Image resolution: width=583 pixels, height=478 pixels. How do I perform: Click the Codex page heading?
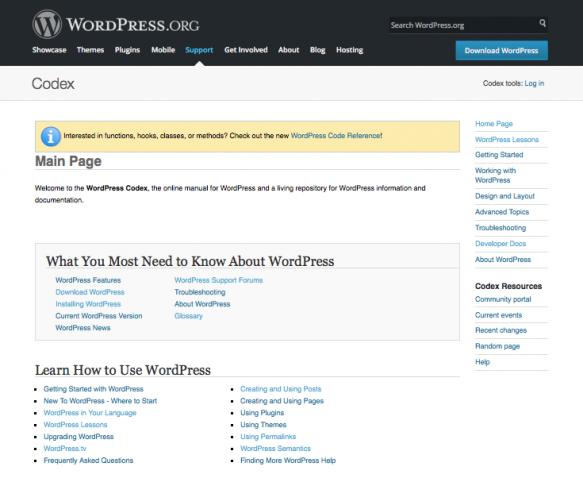(53, 84)
